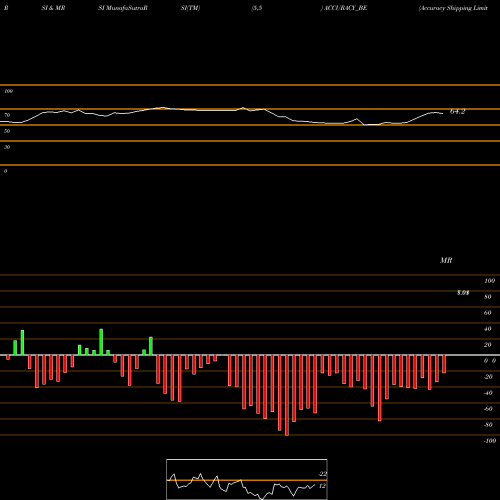Click the "SI & MR" header label
The image size is (500, 500).
coord(53,8)
